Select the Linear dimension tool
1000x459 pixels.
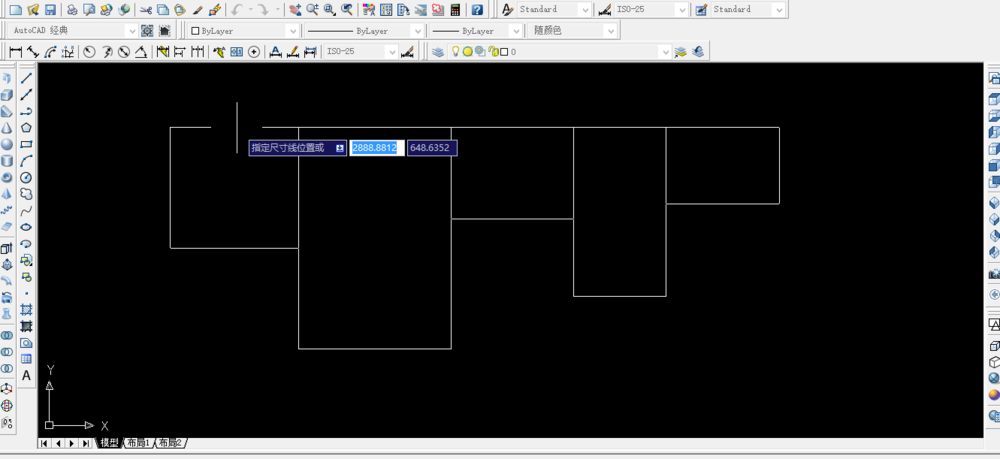tap(16, 52)
